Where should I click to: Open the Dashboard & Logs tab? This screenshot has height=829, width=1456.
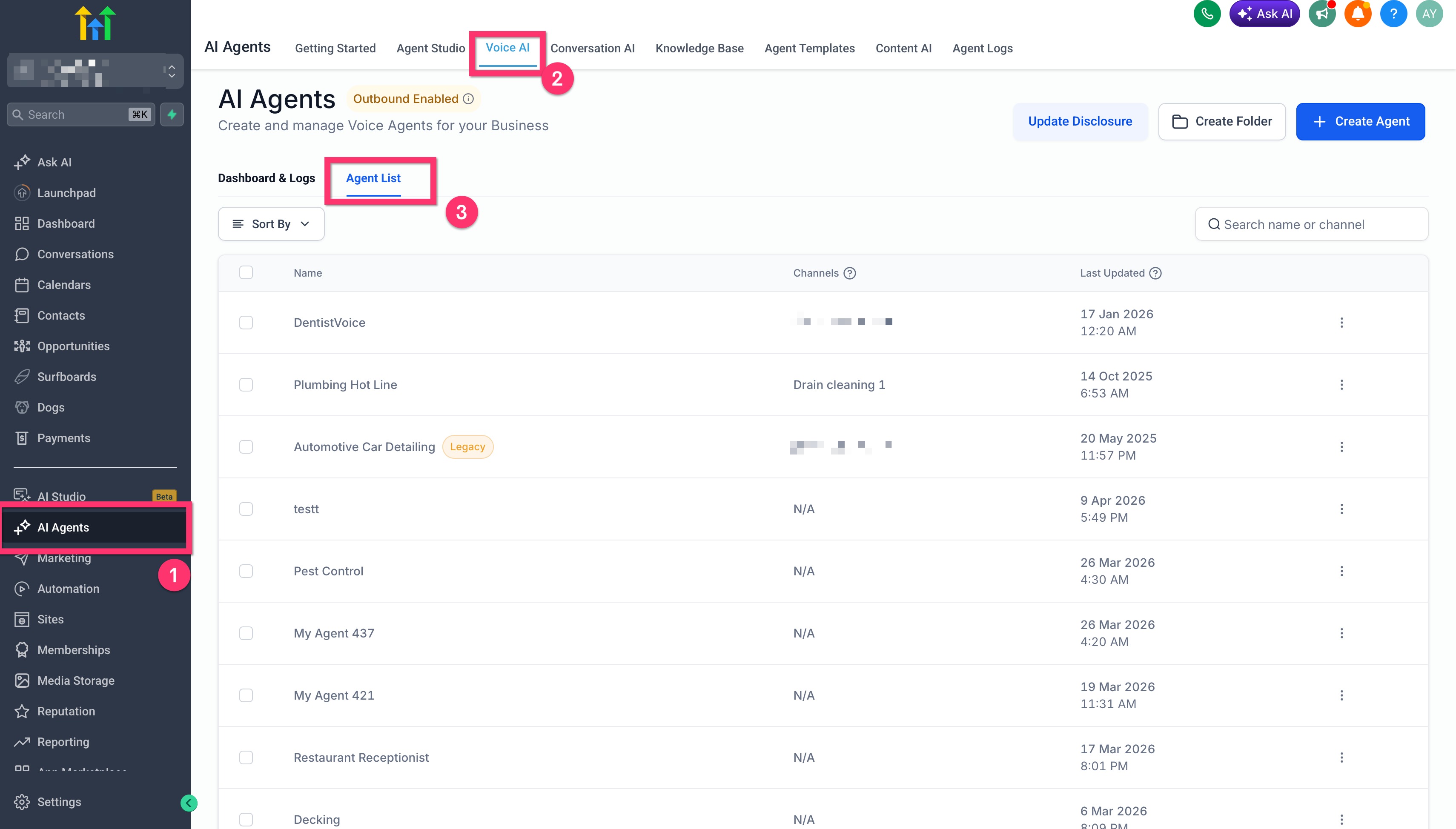pos(267,178)
